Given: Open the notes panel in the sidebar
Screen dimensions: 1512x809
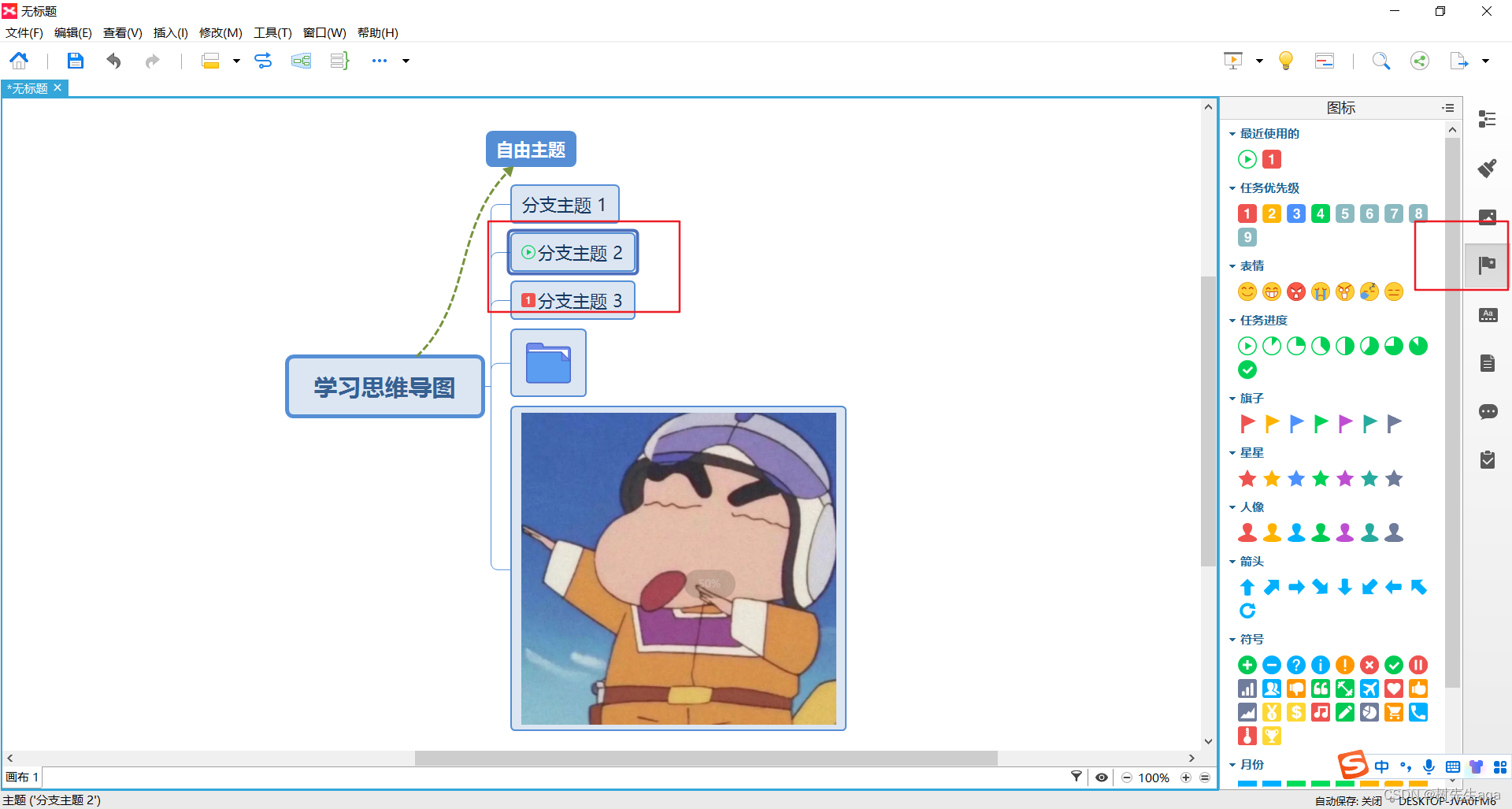Looking at the screenshot, I should 1487,363.
